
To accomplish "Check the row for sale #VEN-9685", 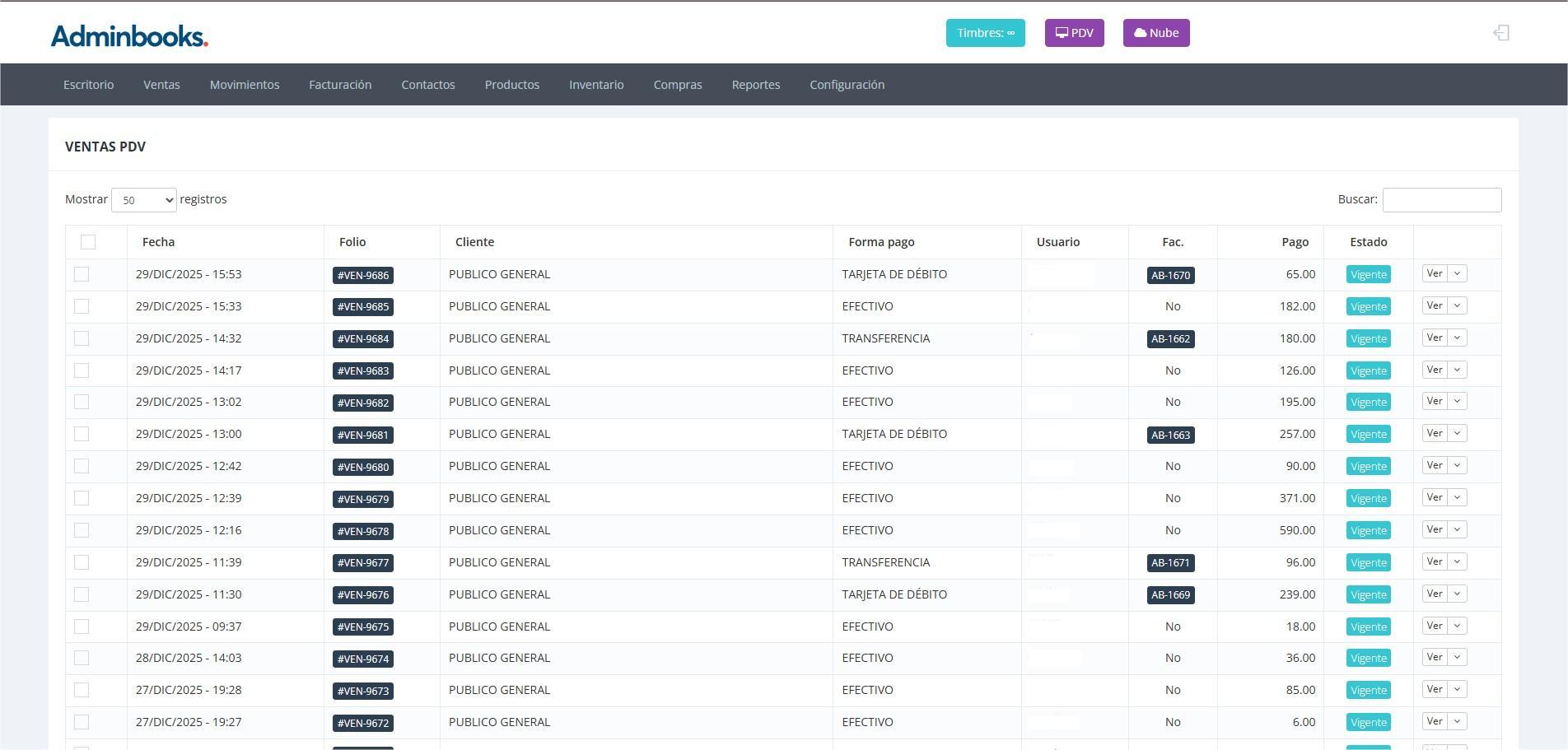I will tap(82, 306).
